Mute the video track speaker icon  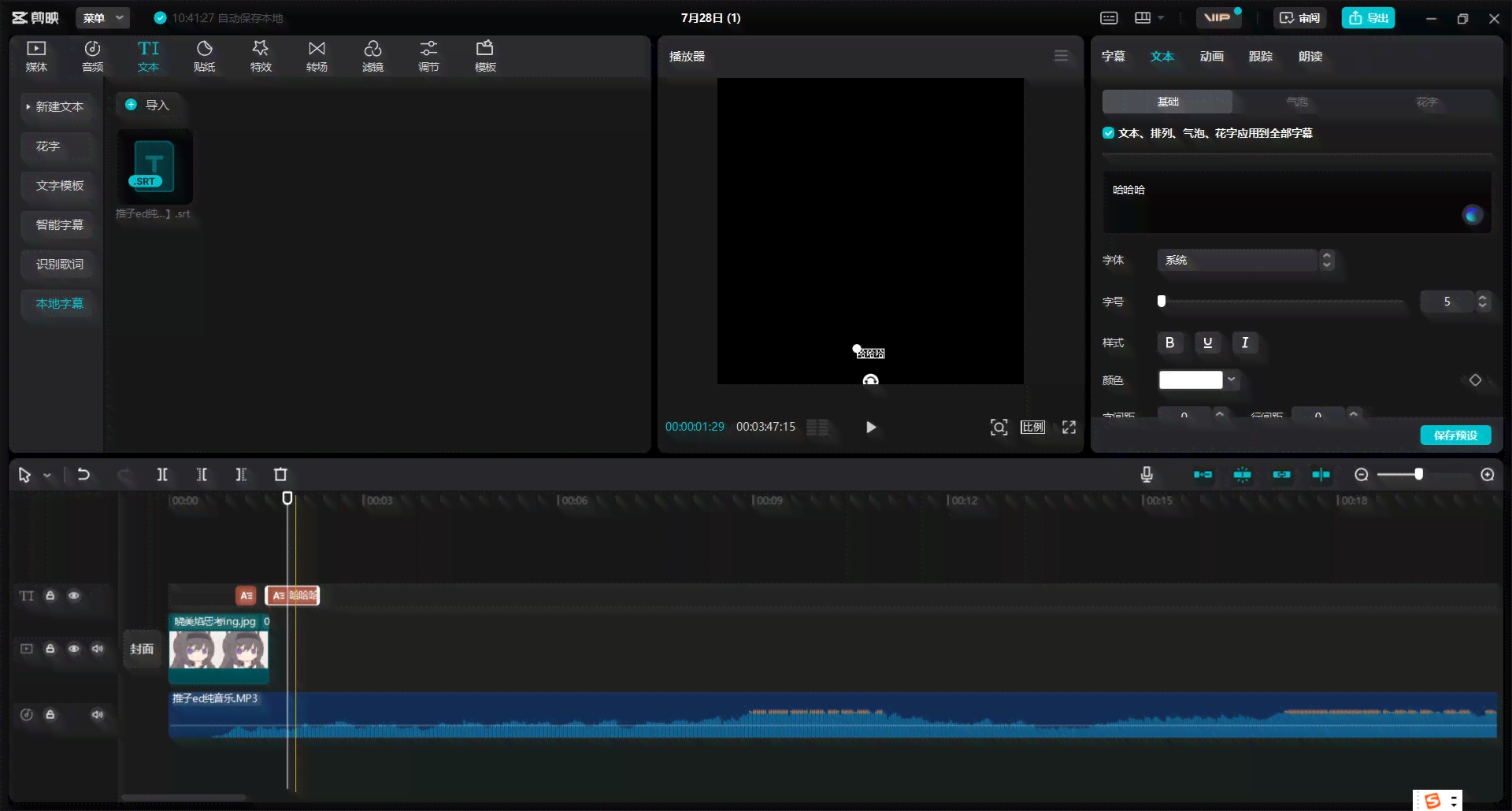tap(97, 649)
